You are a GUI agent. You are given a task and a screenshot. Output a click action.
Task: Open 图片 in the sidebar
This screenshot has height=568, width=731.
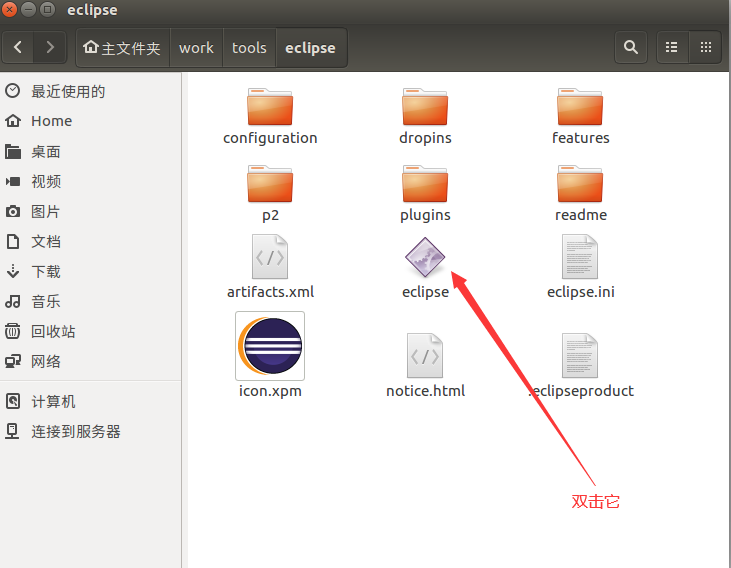click(90, 212)
